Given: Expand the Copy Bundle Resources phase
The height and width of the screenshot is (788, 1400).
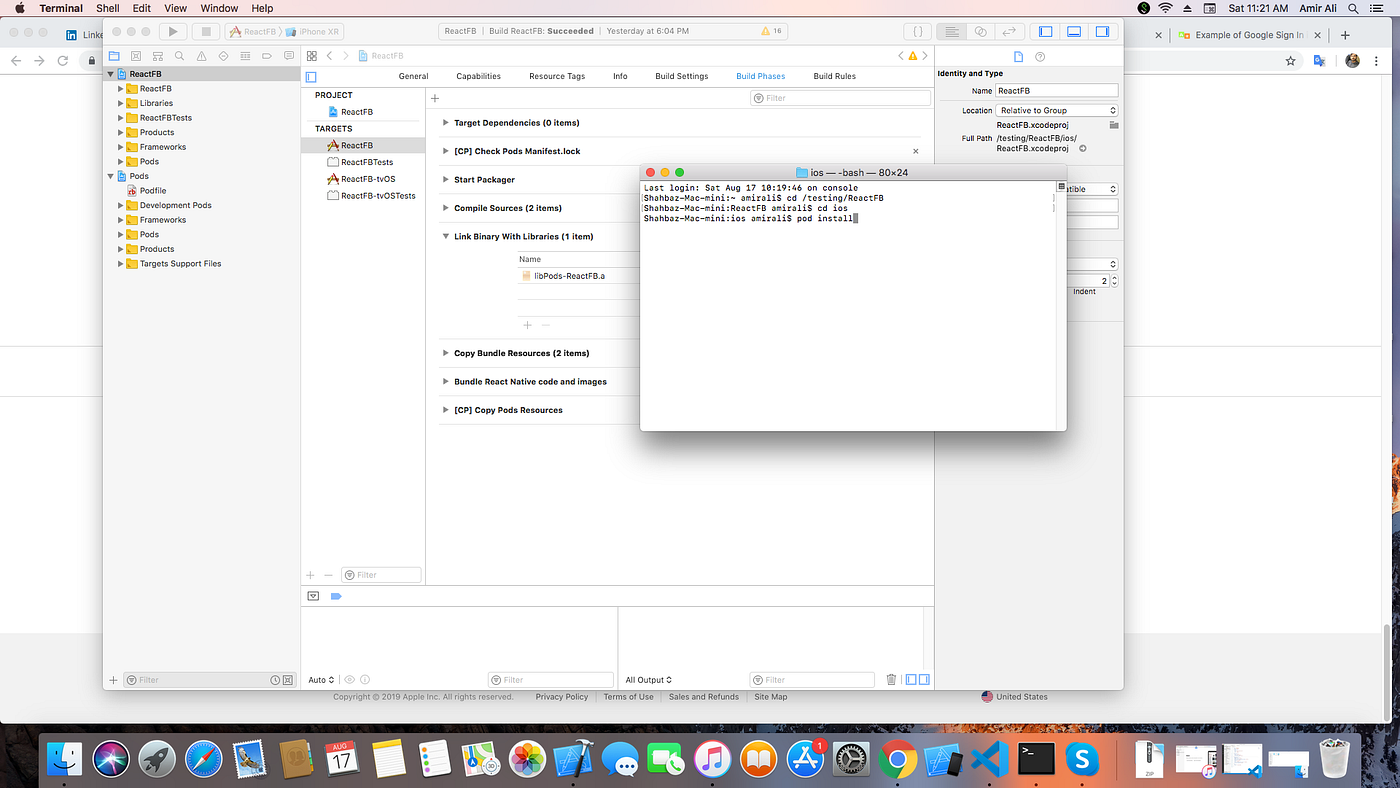Looking at the screenshot, I should (446, 353).
